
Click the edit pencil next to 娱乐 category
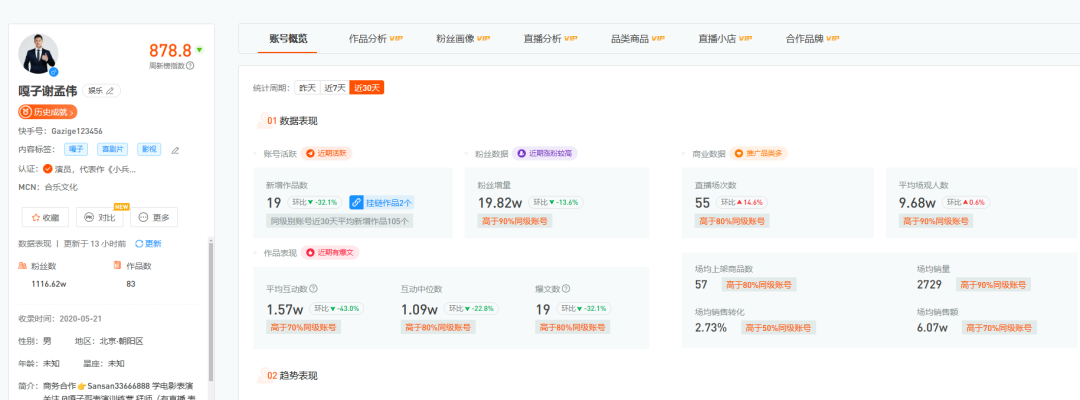[112, 91]
